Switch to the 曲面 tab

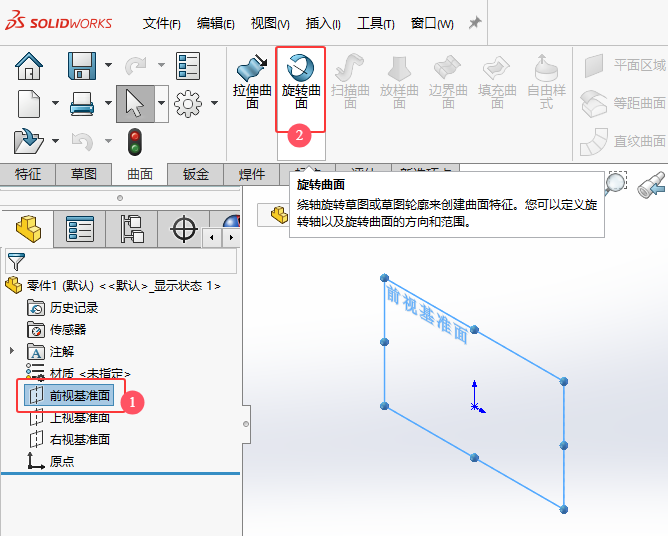140,174
